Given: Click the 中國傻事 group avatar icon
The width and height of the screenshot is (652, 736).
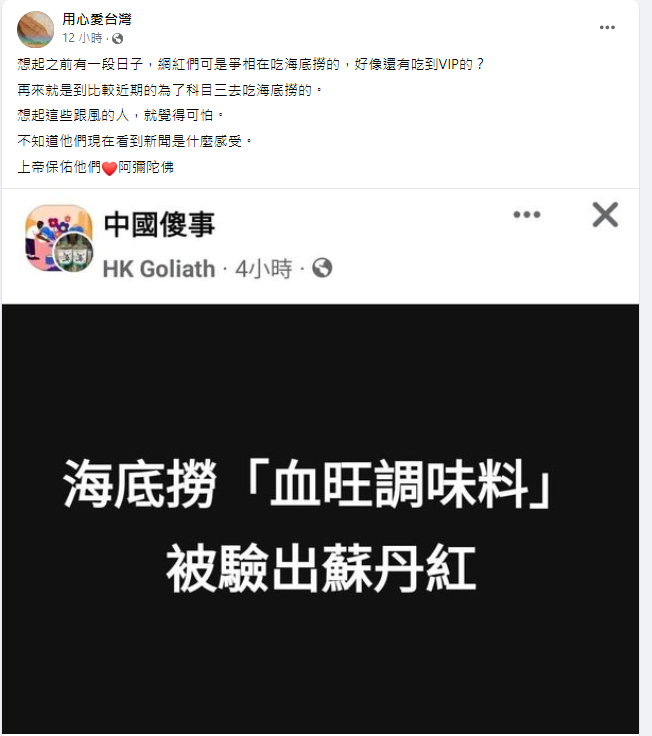Looking at the screenshot, I should pyautogui.click(x=59, y=238).
